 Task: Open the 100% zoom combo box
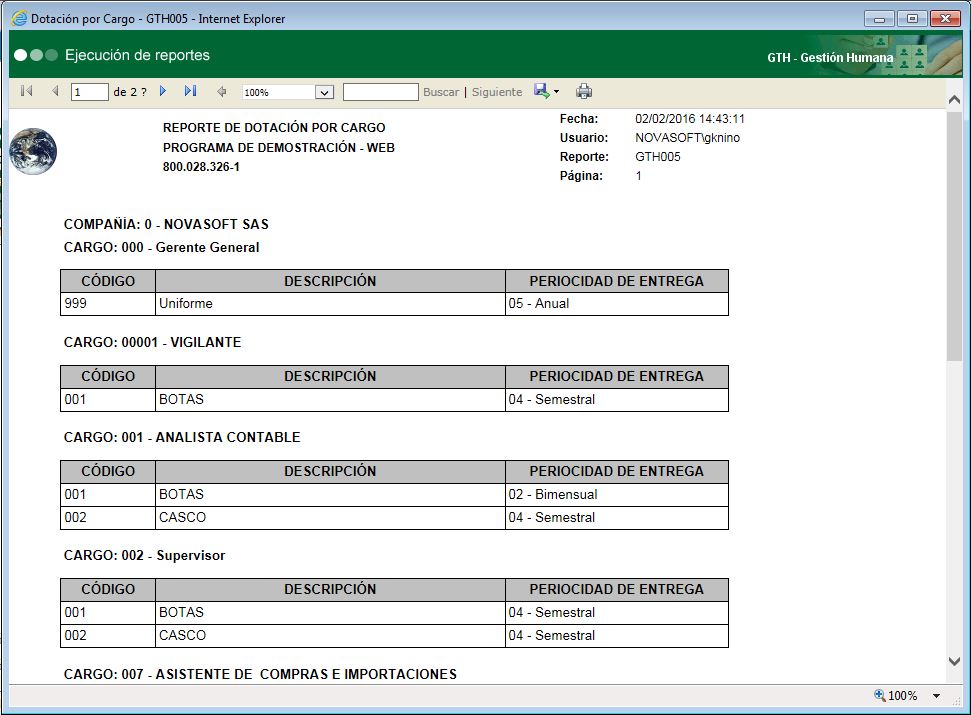point(288,92)
